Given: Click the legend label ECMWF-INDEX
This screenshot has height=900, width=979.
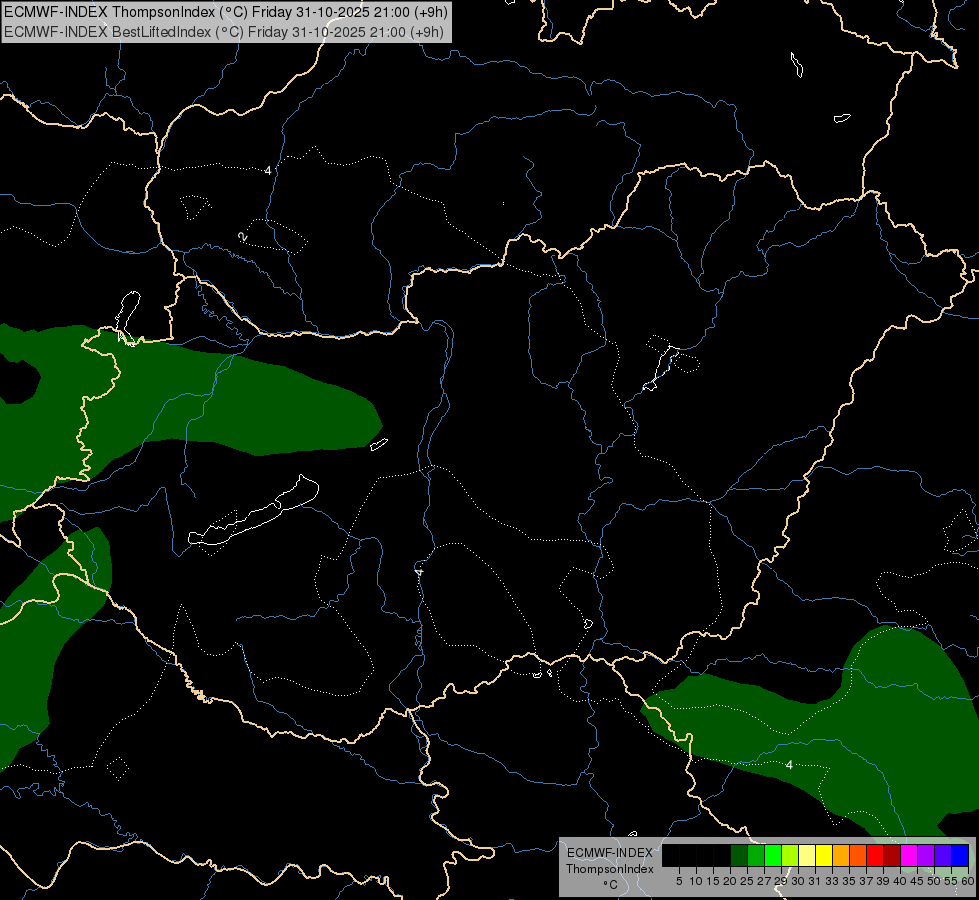Looking at the screenshot, I should (x=610, y=853).
